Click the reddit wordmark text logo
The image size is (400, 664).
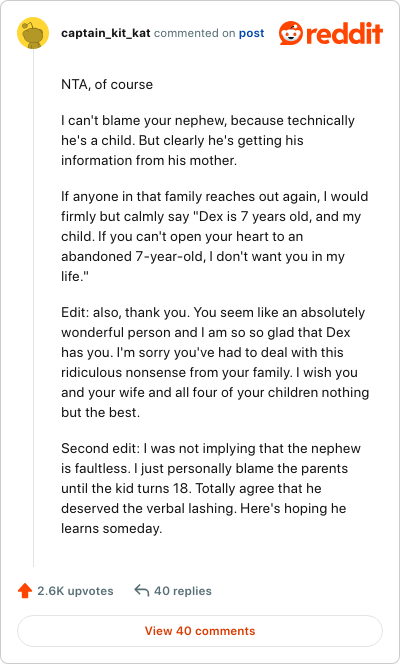pos(345,33)
